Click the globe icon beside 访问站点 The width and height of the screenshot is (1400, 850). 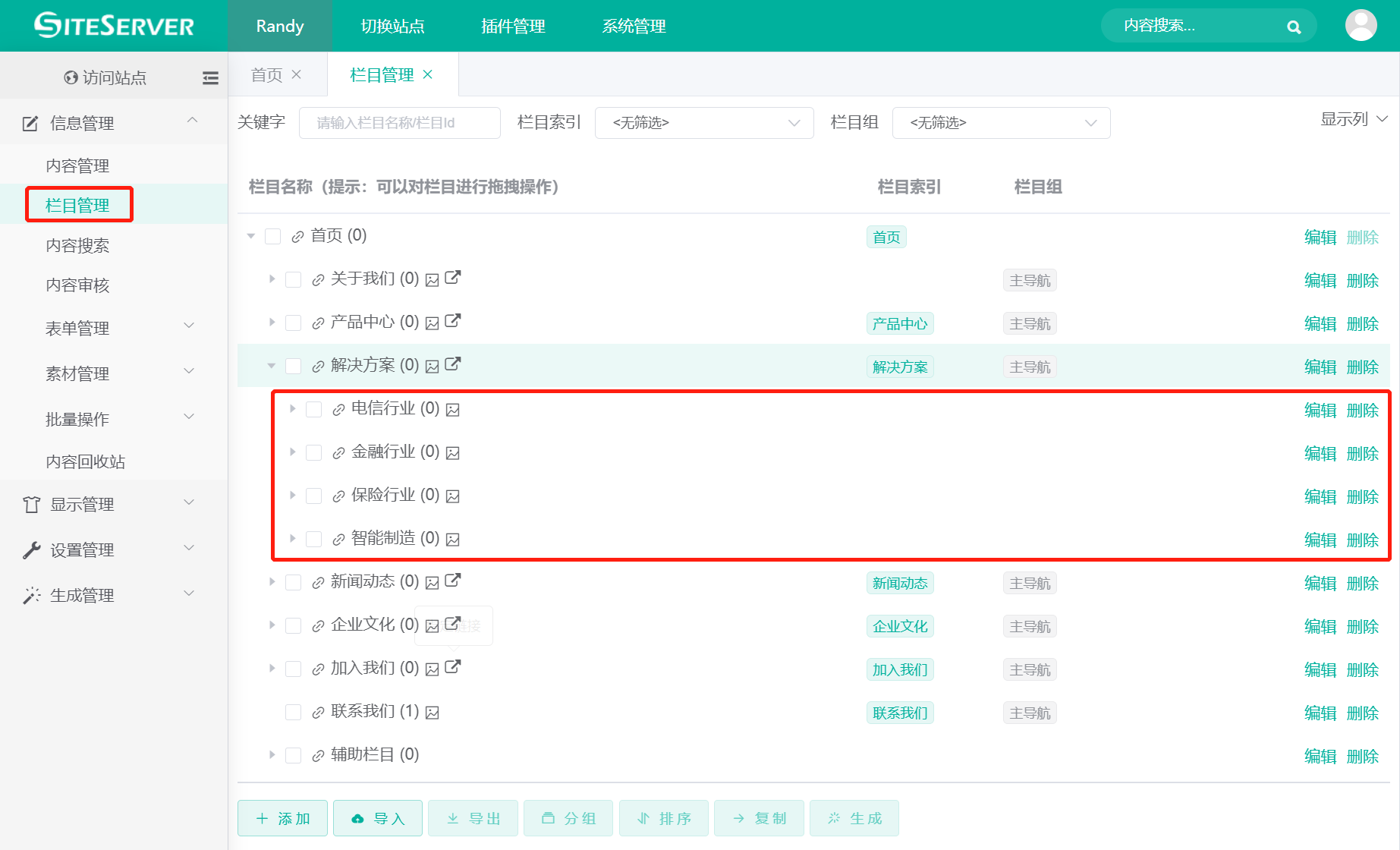(70, 77)
